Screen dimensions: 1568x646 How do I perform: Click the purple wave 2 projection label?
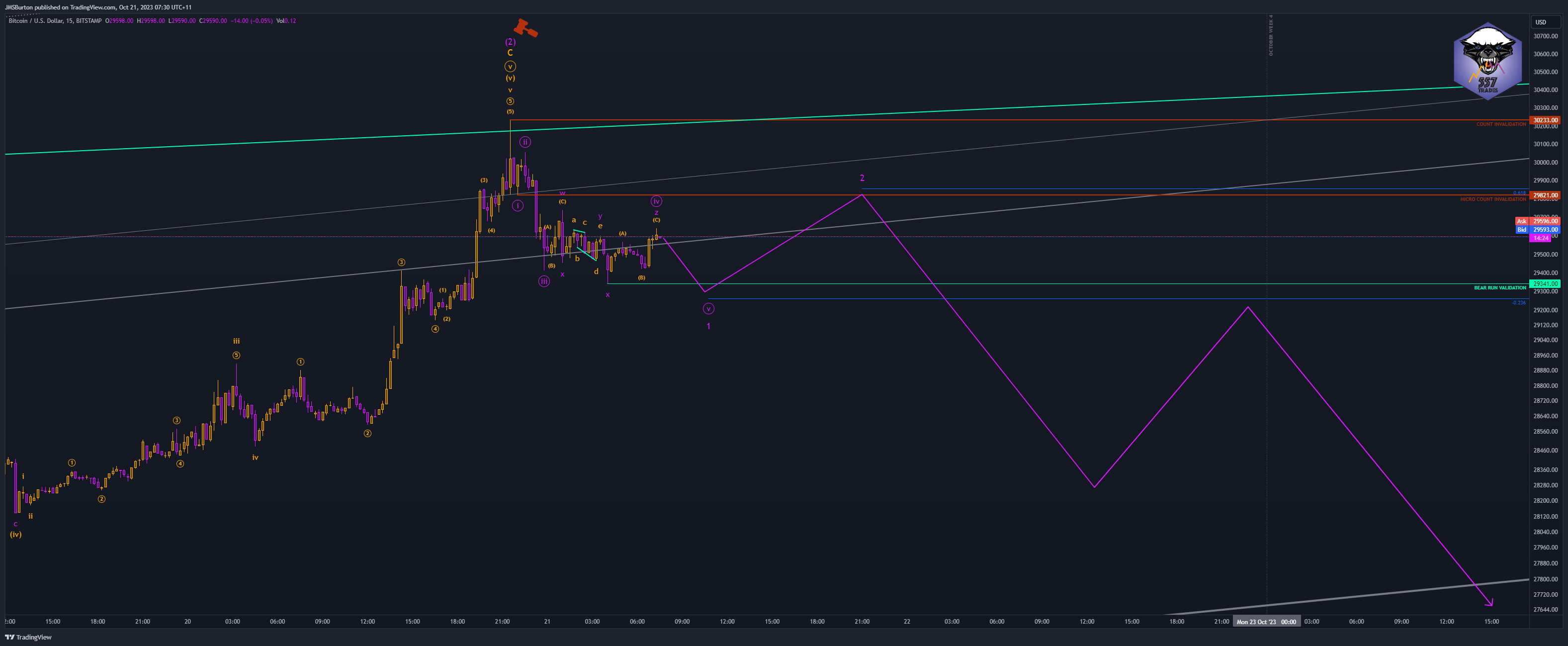pyautogui.click(x=862, y=178)
